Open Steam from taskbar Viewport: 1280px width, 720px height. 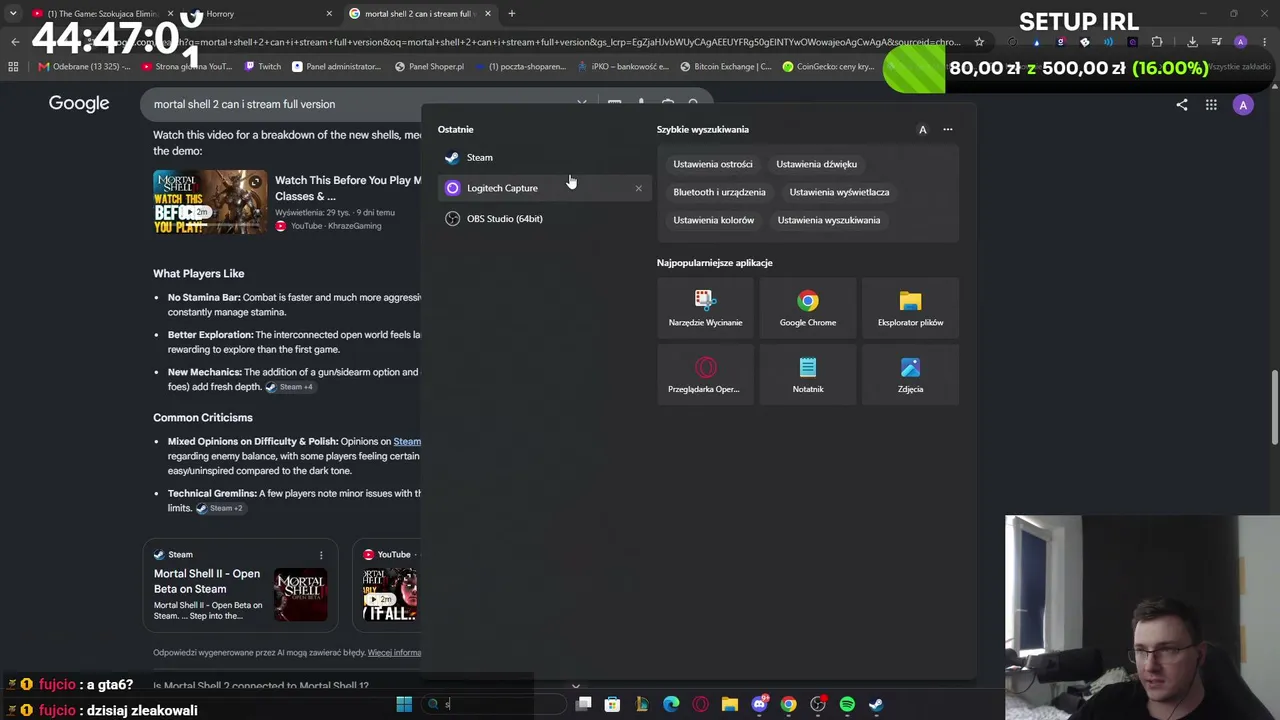[876, 704]
